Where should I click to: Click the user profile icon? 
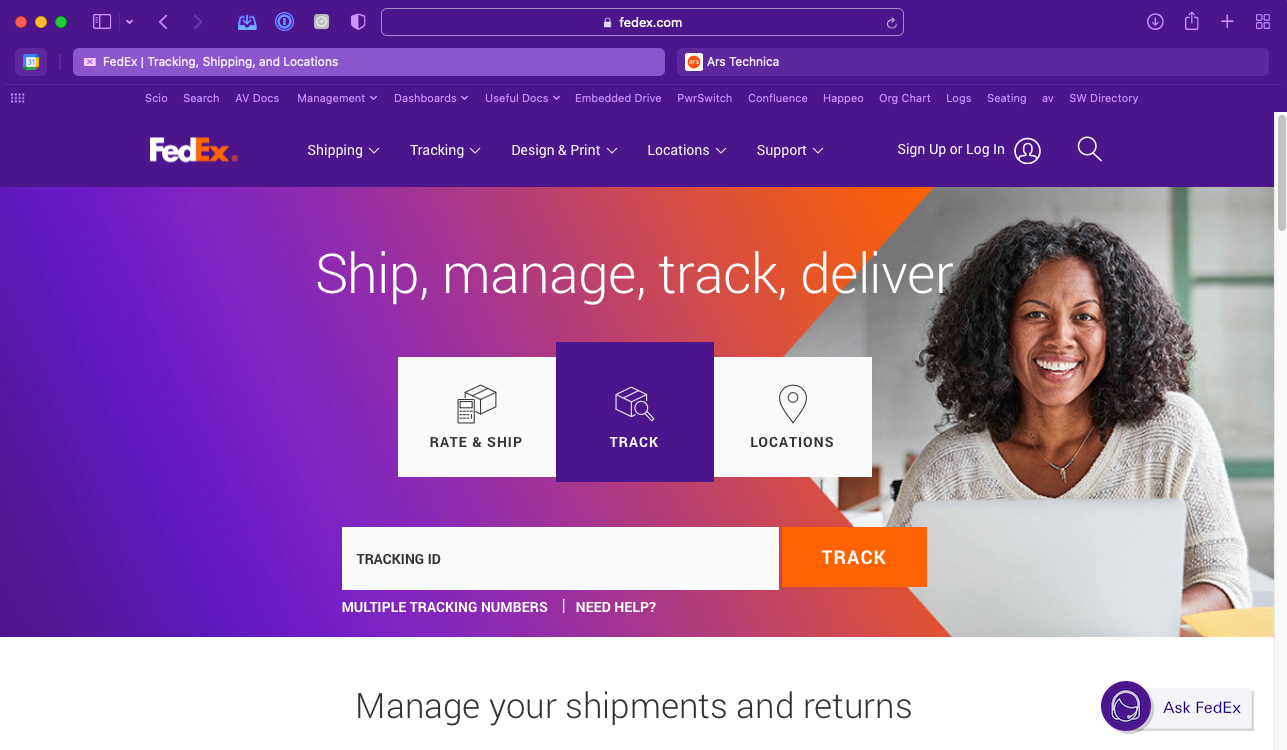1027,151
